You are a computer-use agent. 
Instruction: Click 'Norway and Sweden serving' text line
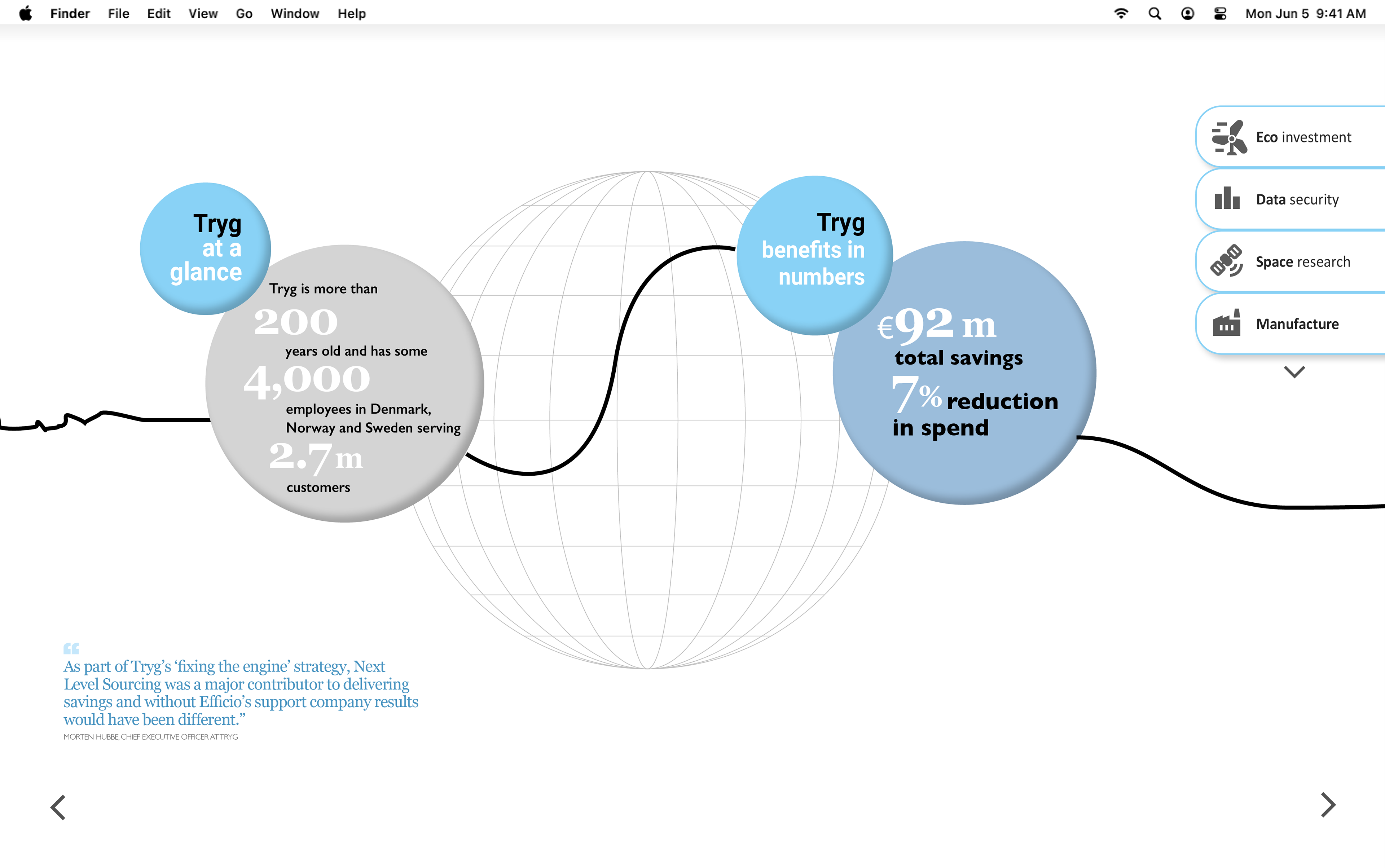tap(373, 428)
